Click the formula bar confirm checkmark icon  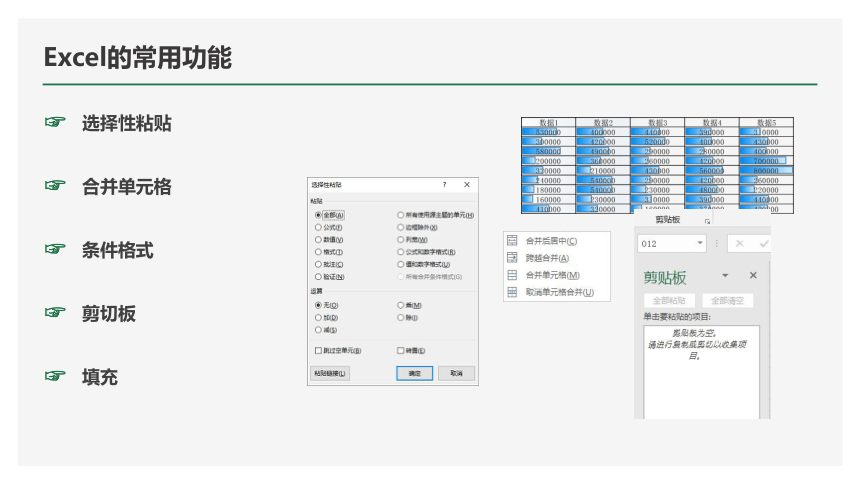pos(763,244)
